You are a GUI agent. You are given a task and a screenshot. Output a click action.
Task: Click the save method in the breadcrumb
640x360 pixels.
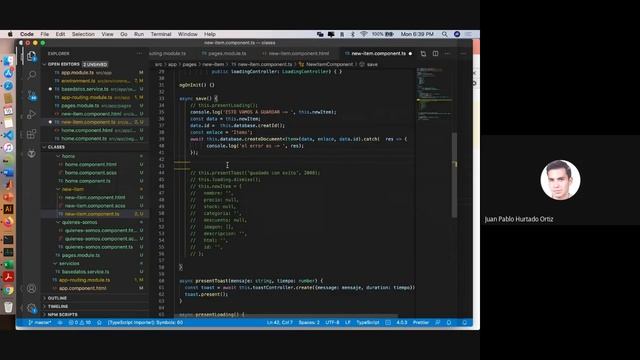[372, 64]
